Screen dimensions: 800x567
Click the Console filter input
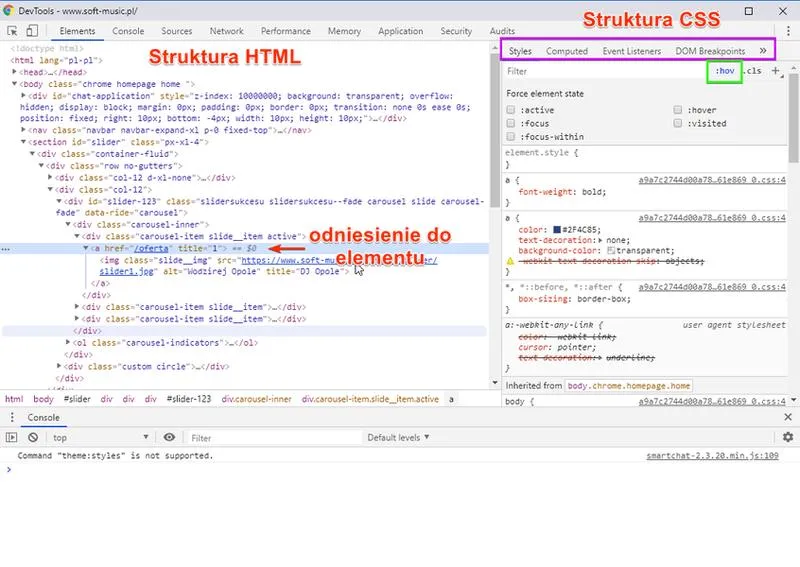click(x=274, y=437)
